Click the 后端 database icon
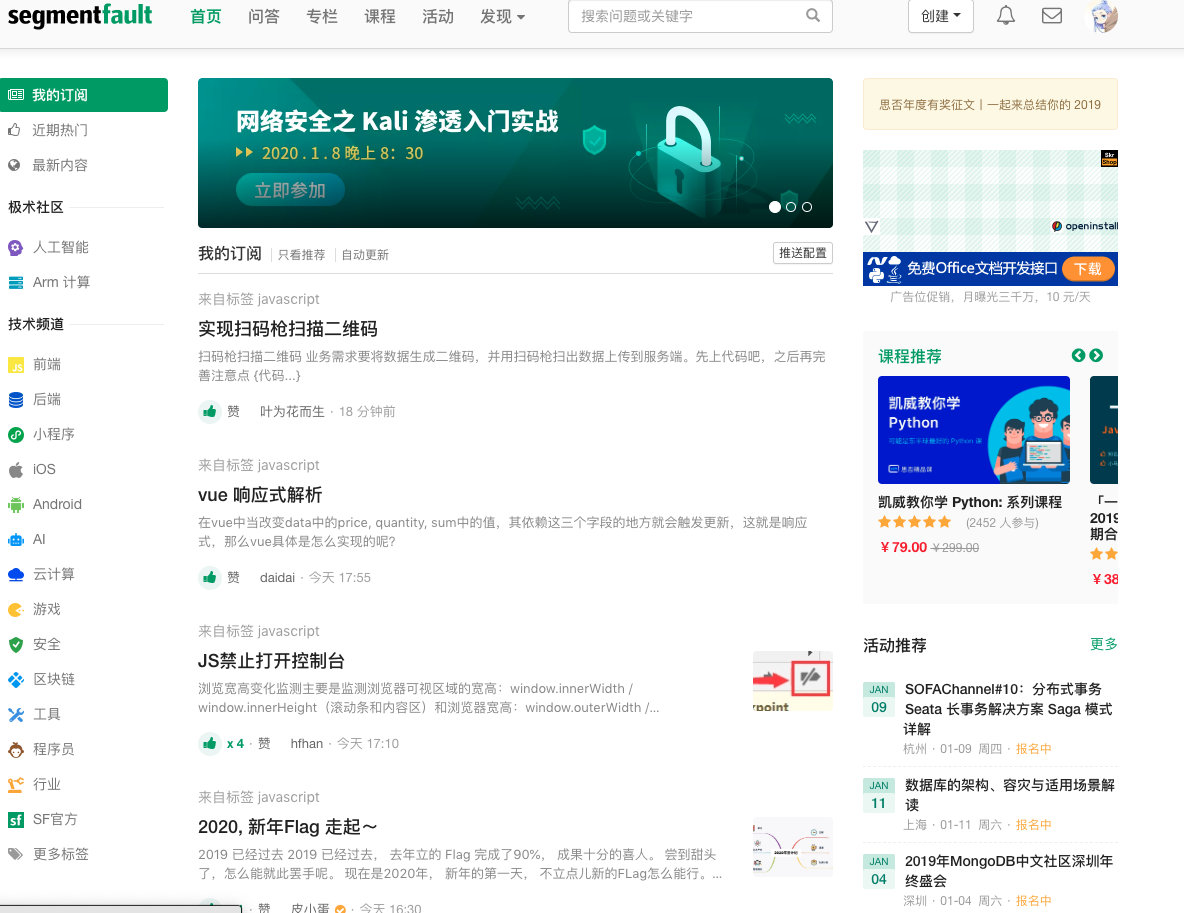Image resolution: width=1184 pixels, height=913 pixels. [x=15, y=400]
